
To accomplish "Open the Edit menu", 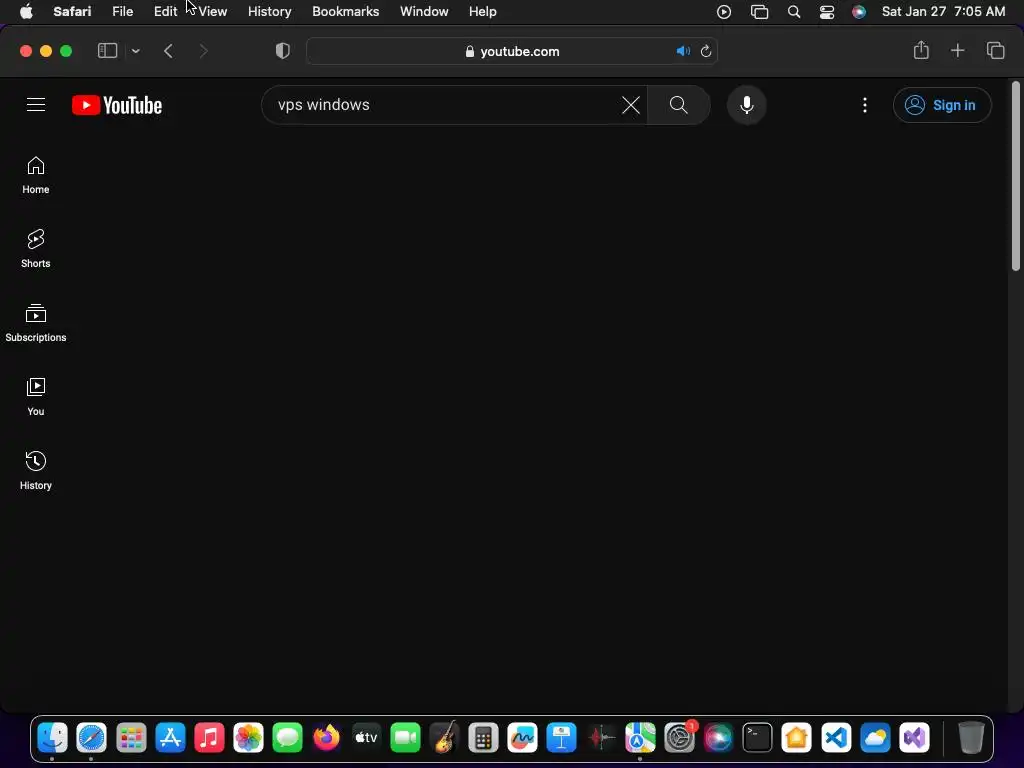I will pos(165,12).
